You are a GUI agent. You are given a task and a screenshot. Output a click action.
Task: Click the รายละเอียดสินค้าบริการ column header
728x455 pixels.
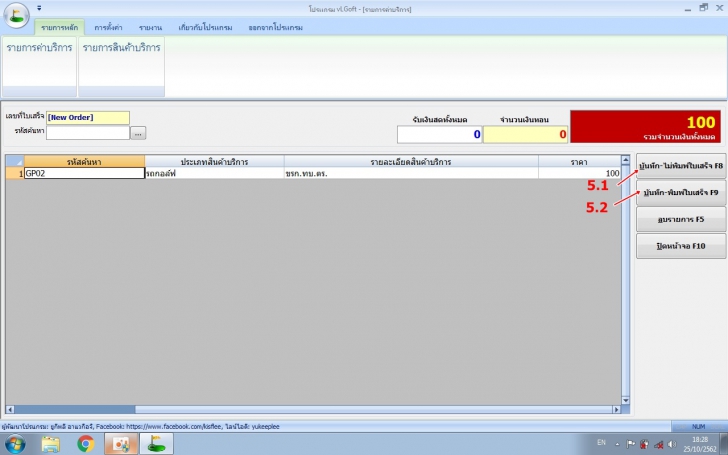(x=411, y=162)
